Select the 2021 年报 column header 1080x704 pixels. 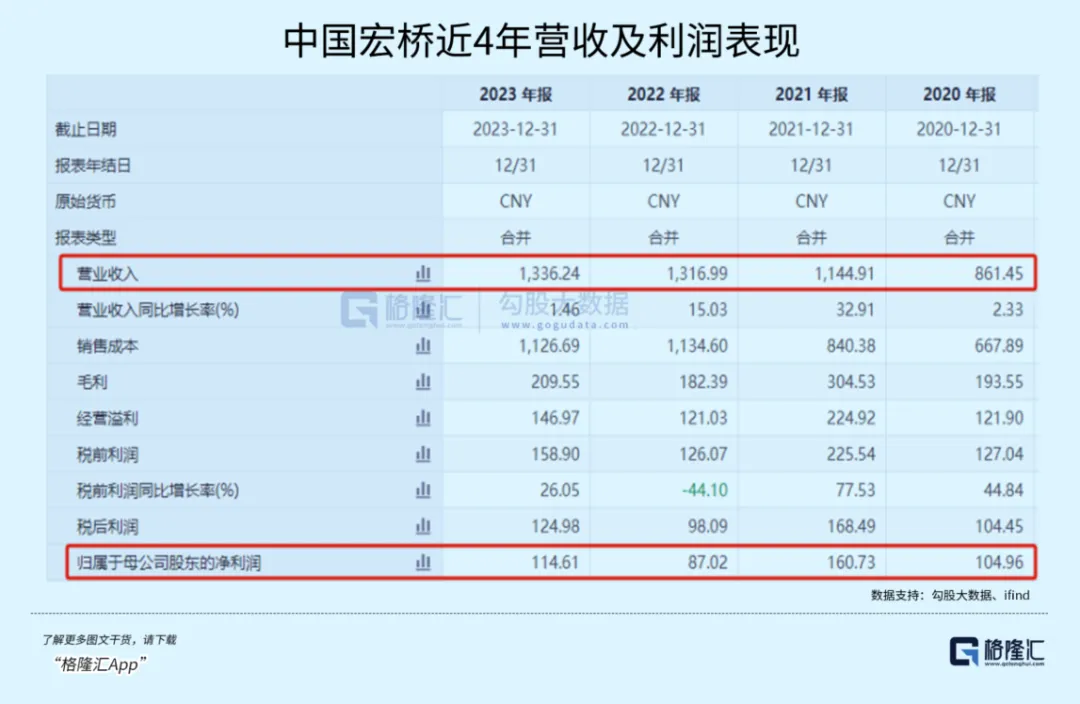pos(811,94)
